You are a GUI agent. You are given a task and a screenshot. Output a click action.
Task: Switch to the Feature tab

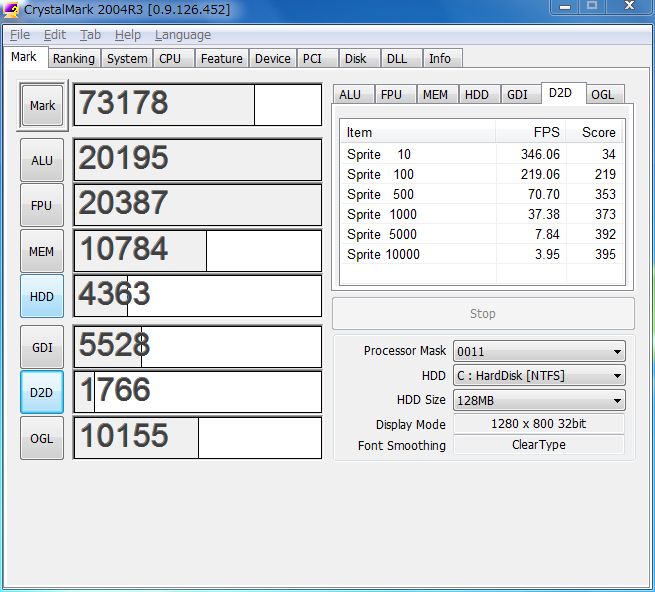coord(221,58)
